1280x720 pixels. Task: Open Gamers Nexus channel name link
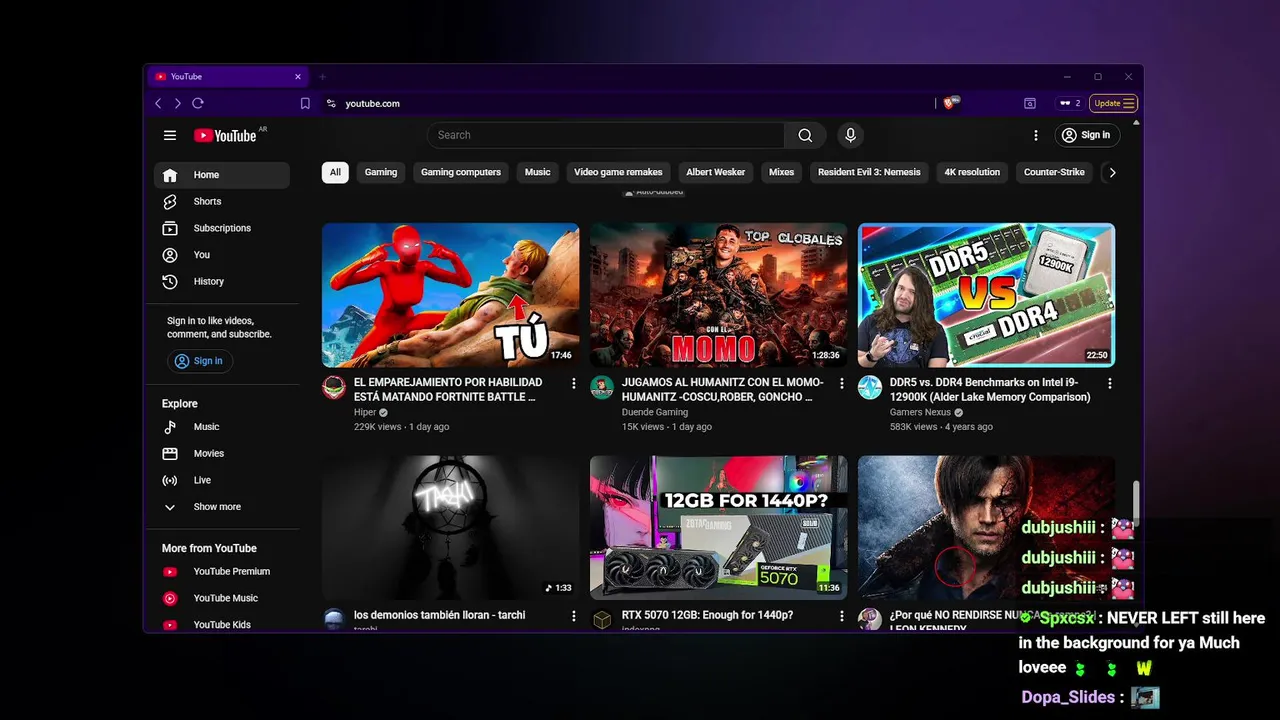tap(920, 412)
